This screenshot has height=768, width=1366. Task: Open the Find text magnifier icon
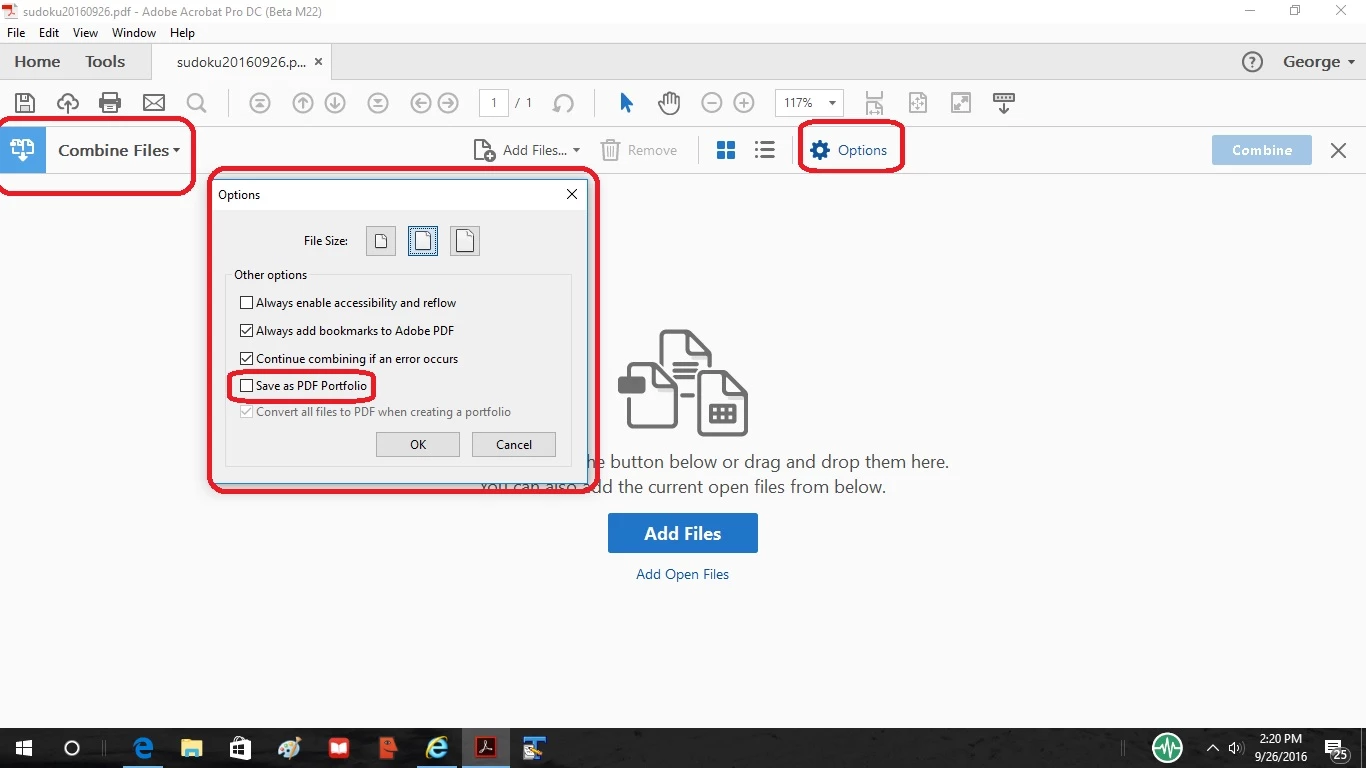tap(196, 102)
